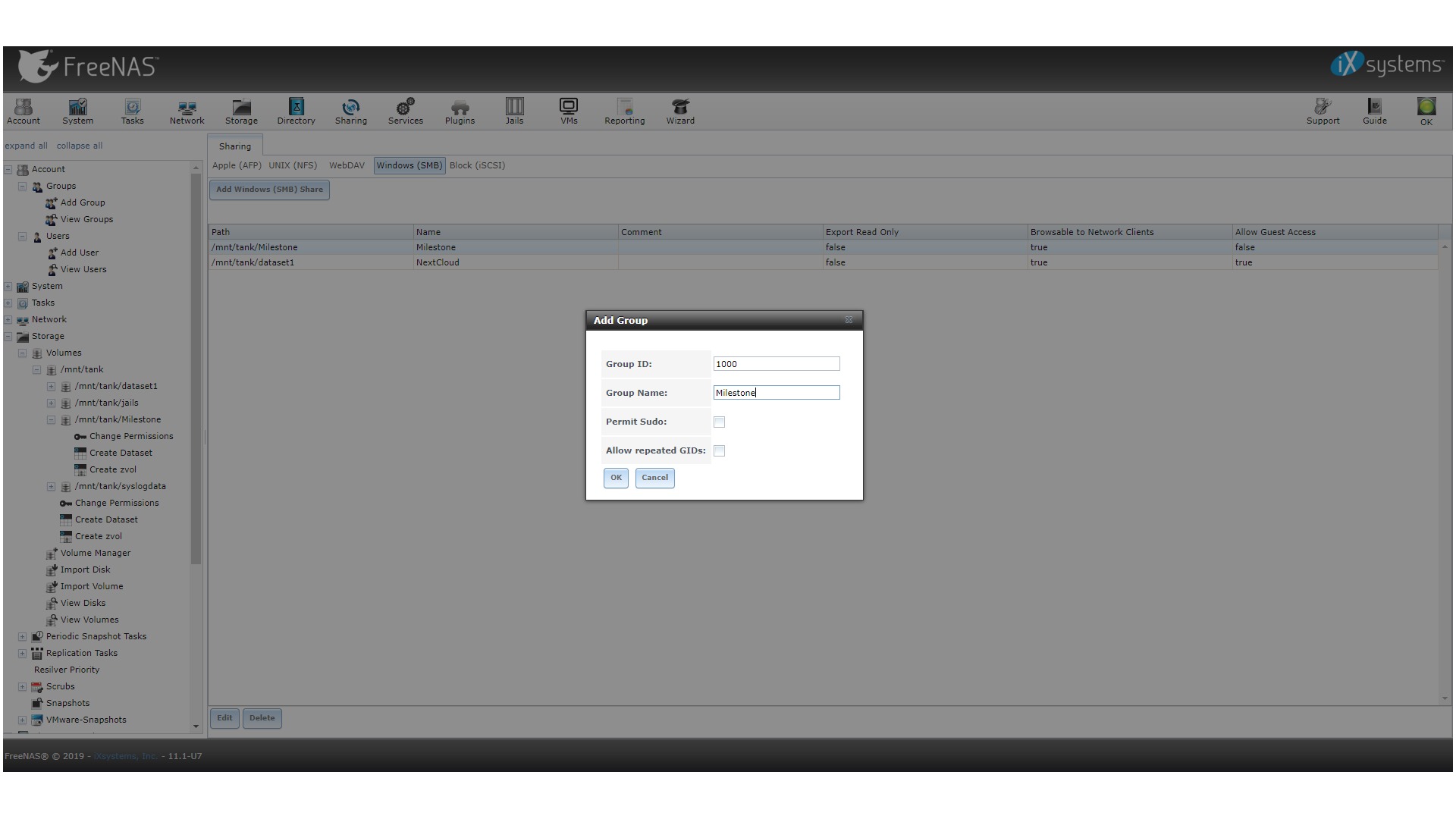The height and width of the screenshot is (819, 1456).
Task: Open the System toolbar icon
Action: [x=78, y=111]
